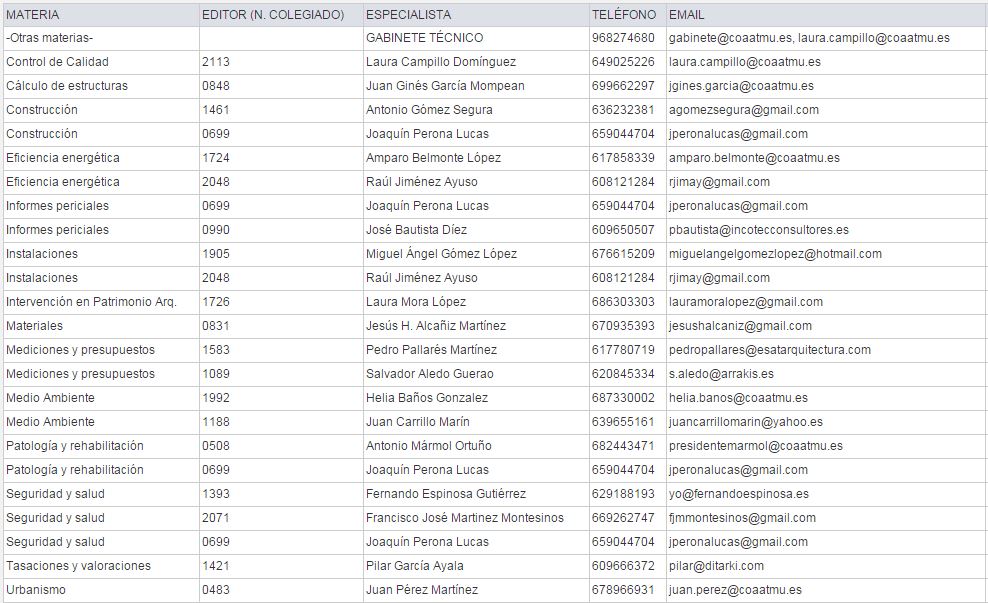Select specialist Juan Carrillo Marín
988x603 pixels.
click(418, 422)
